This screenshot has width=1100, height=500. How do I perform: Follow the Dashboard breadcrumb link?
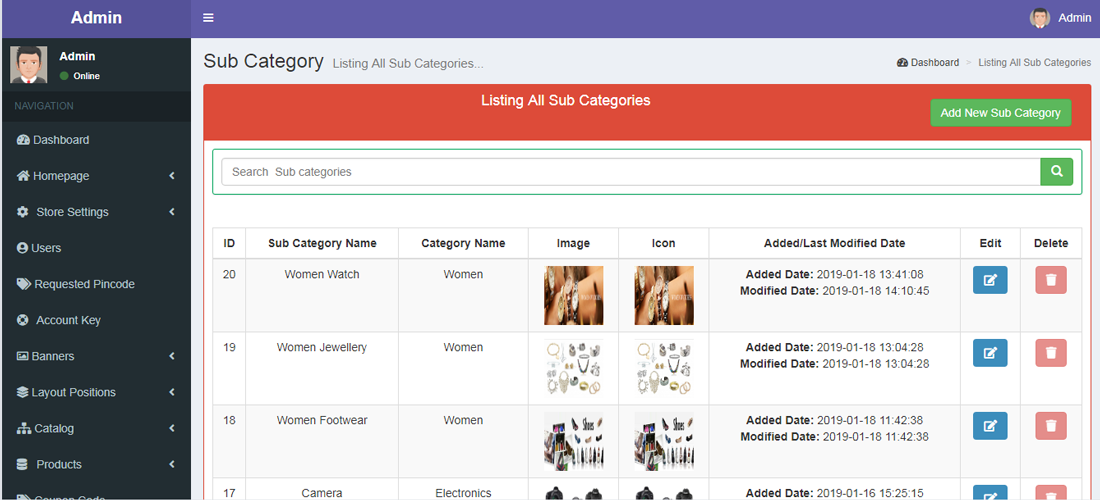(x=927, y=62)
